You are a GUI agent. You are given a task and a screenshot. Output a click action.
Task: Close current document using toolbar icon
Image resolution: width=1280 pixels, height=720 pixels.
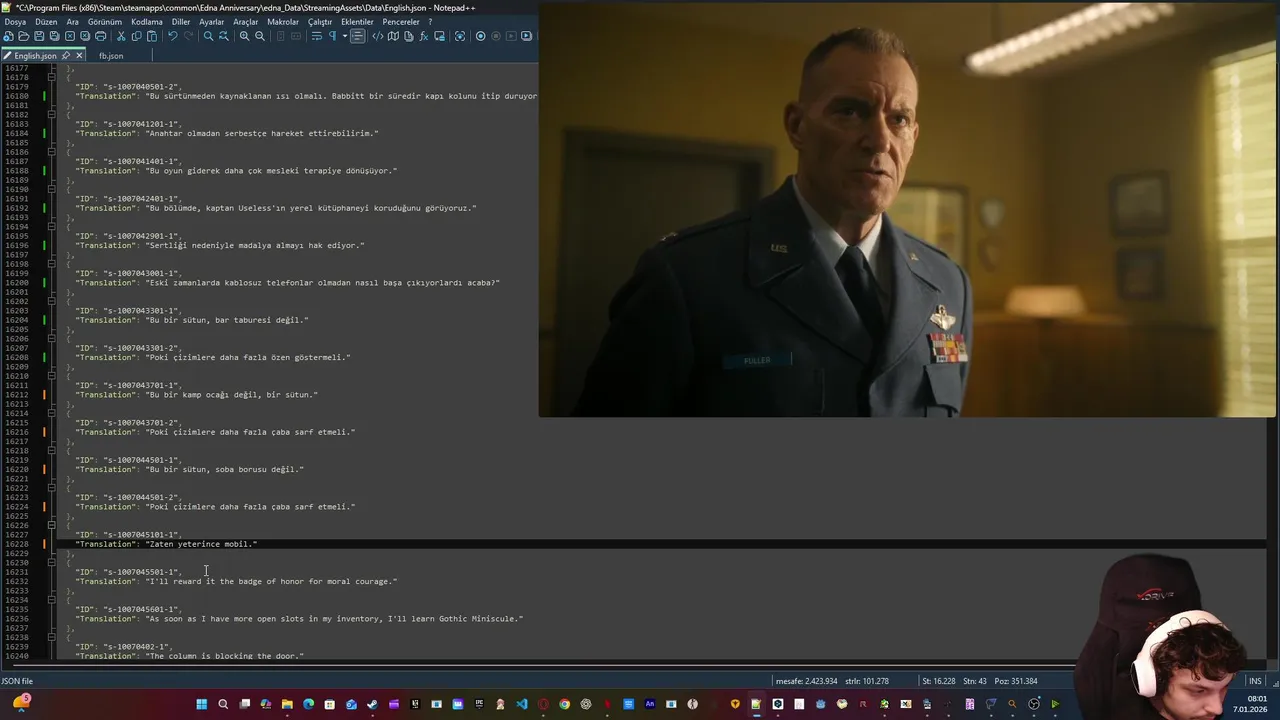click(70, 36)
